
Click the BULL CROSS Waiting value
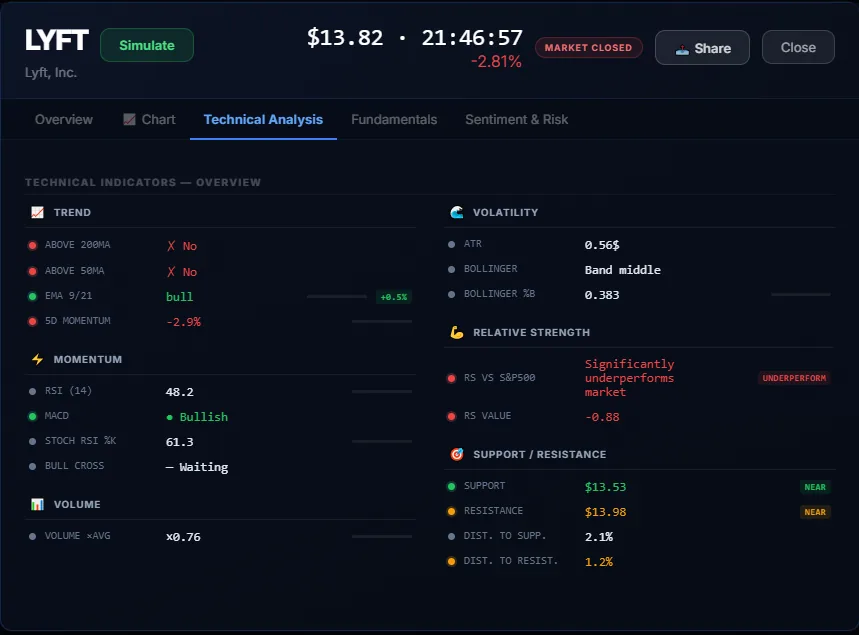point(197,467)
